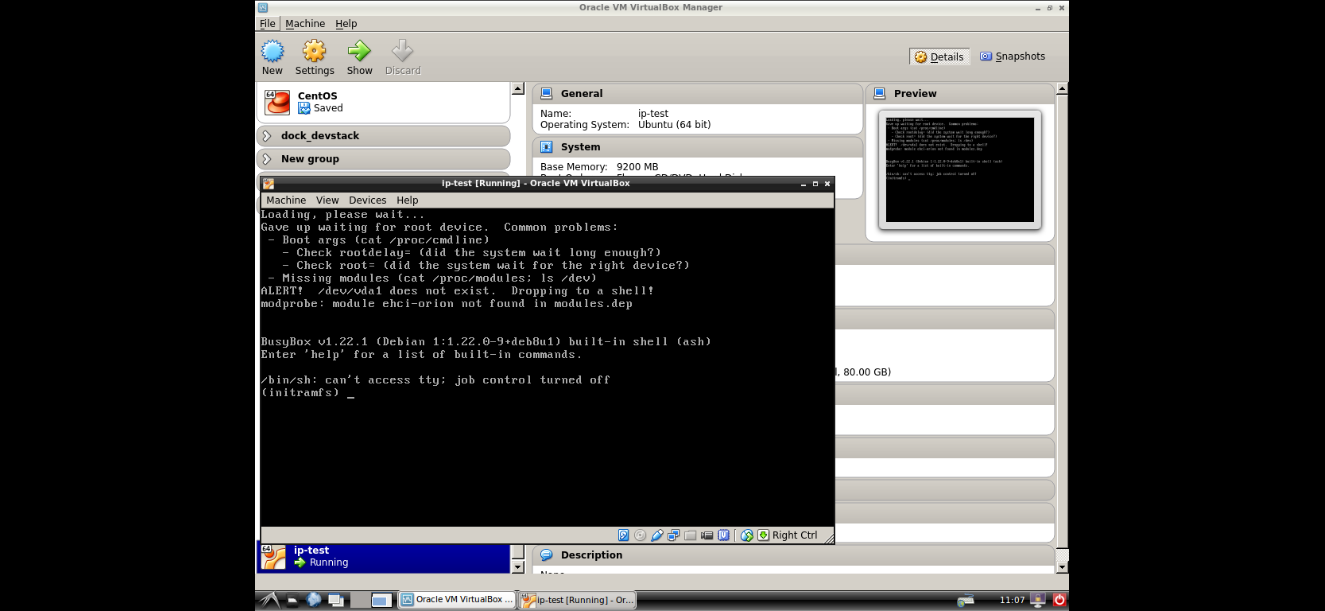The image size is (1325, 611).
Task: Select the CentOS saved virtual machine
Action: (x=383, y=102)
